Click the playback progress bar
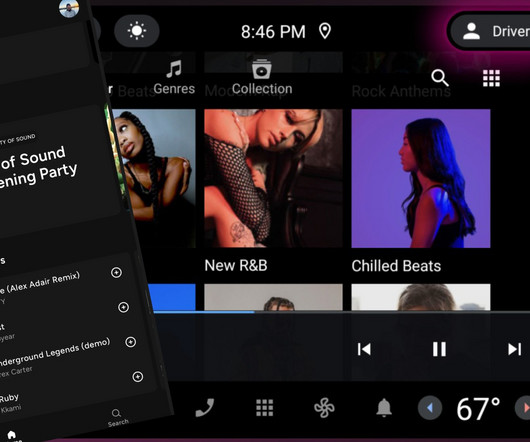This screenshot has width=530, height=442. tap(341, 312)
